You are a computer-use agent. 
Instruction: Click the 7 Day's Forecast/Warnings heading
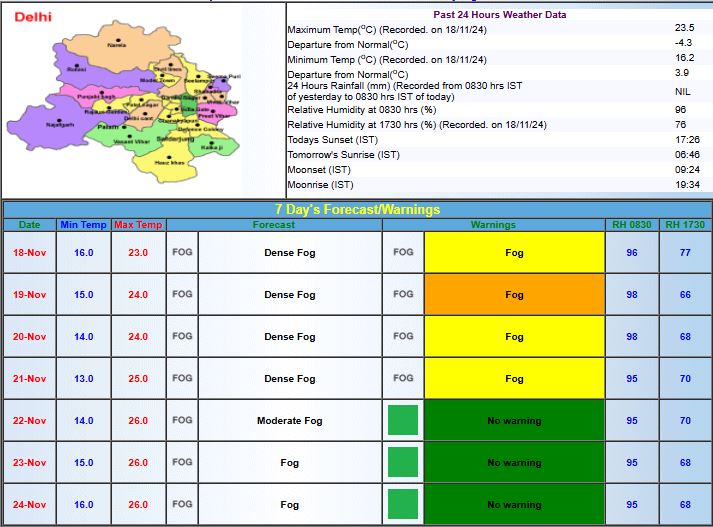[x=357, y=210]
